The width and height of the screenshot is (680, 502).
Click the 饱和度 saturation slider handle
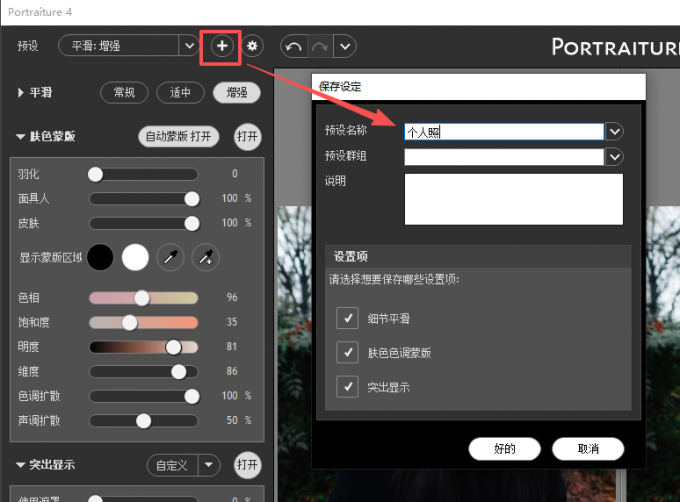[129, 323]
